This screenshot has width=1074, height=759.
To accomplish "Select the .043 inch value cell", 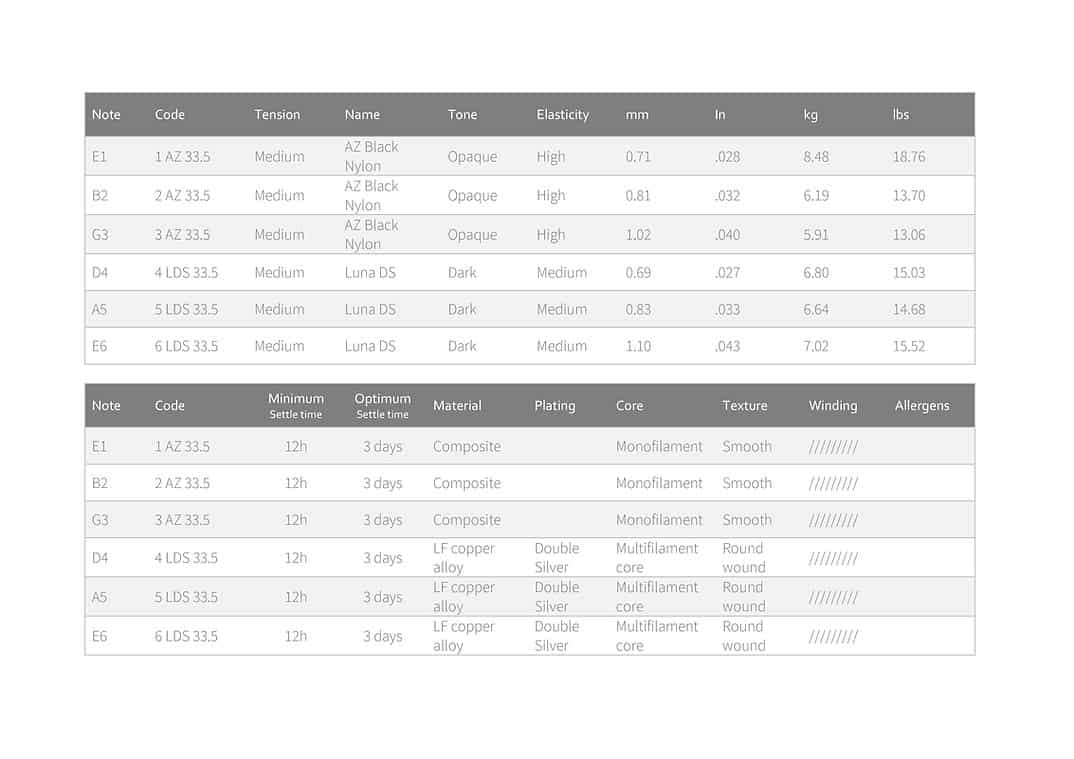I will coord(727,346).
